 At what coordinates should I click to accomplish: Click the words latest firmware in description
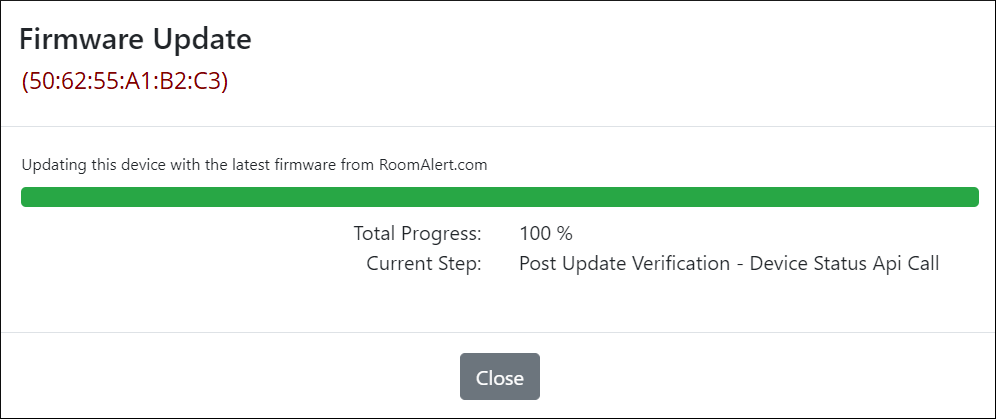(271, 165)
